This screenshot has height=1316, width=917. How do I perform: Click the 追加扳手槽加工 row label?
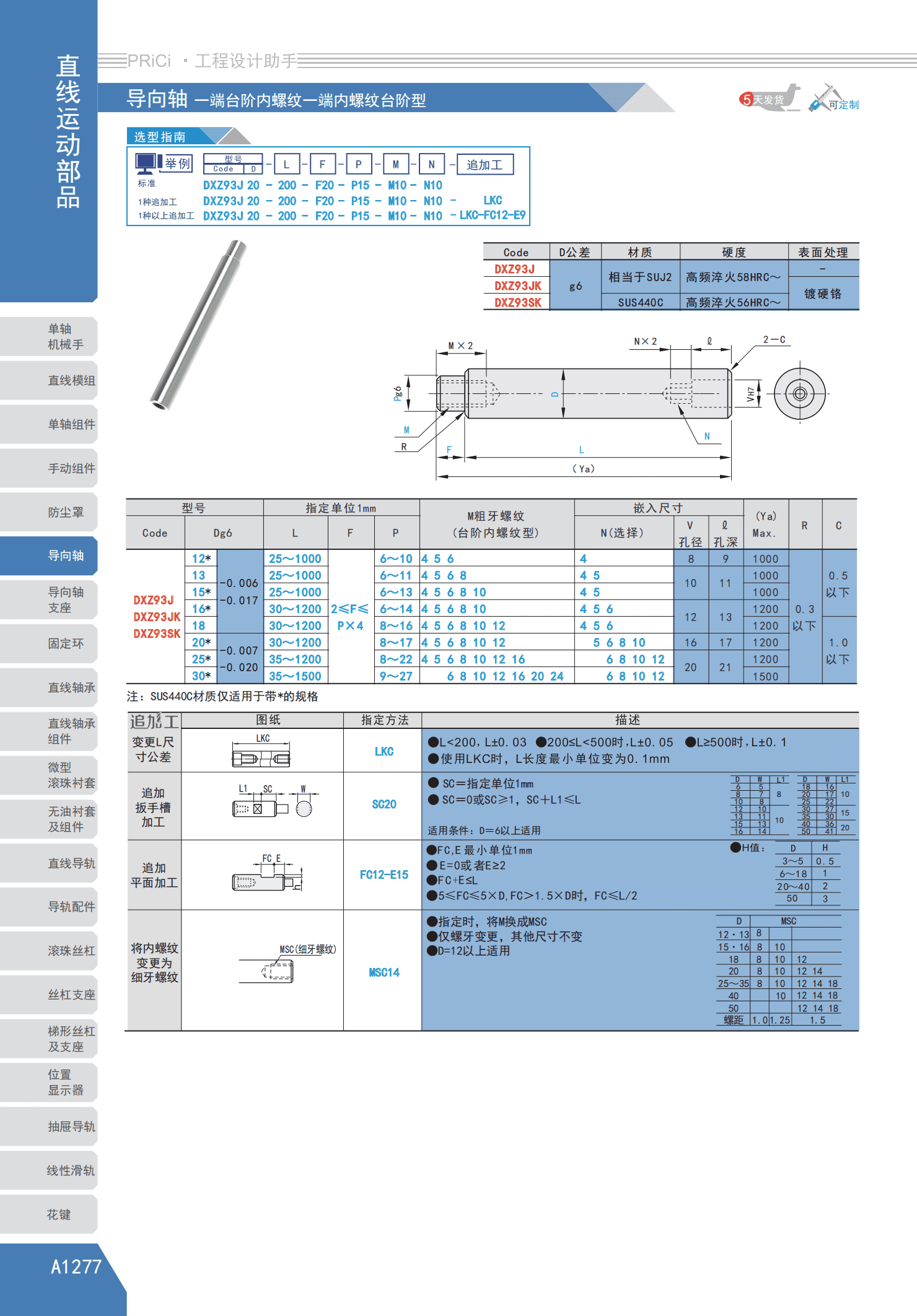pos(153,807)
